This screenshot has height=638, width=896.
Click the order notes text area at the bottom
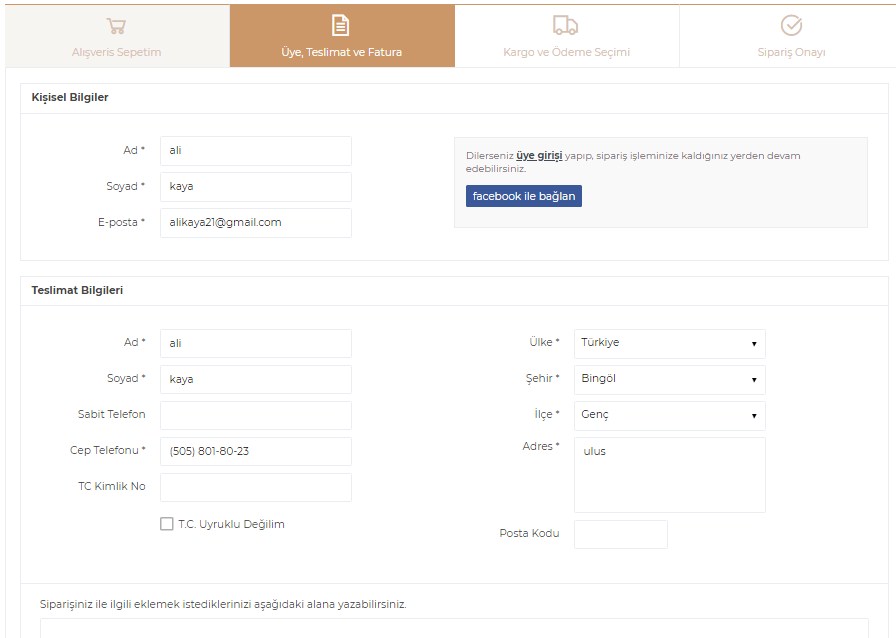(454, 628)
